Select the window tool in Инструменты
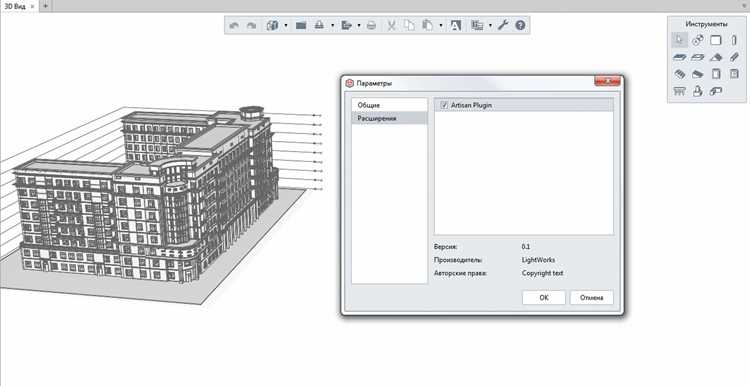750x386 pixels. pyautogui.click(x=734, y=74)
